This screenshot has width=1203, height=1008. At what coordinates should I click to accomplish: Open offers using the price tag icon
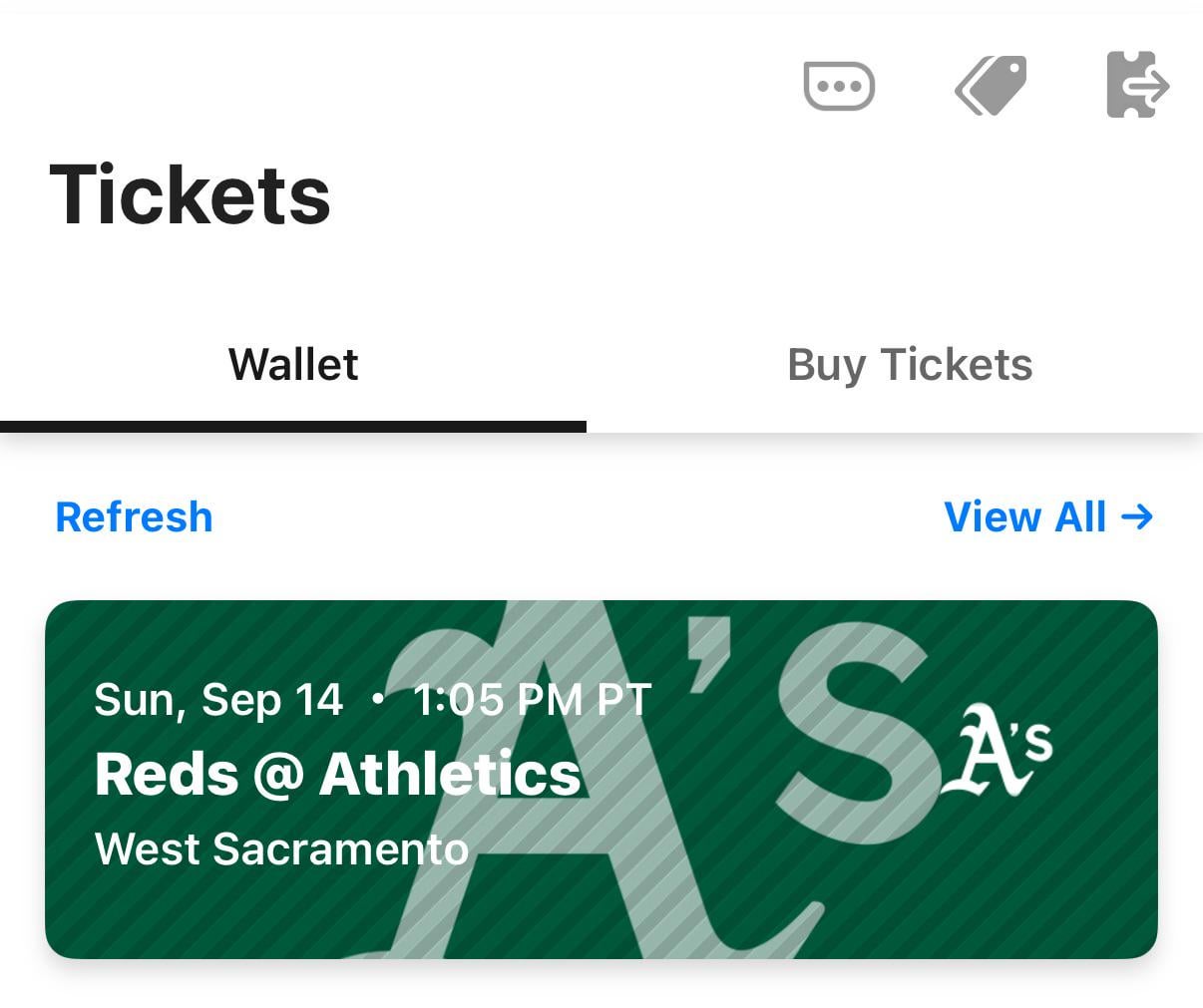coord(990,86)
